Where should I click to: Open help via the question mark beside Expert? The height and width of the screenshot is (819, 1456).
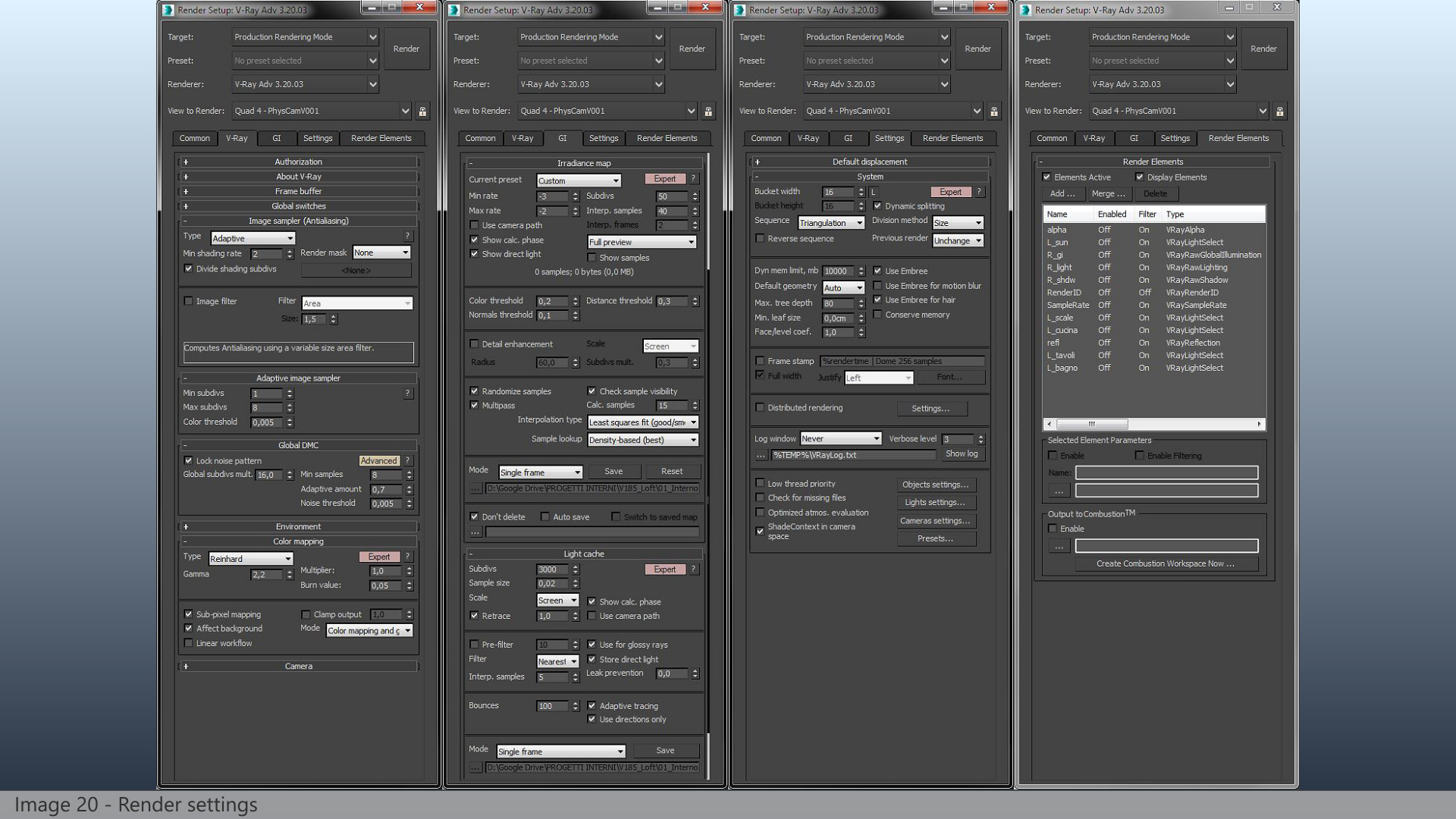click(x=692, y=179)
